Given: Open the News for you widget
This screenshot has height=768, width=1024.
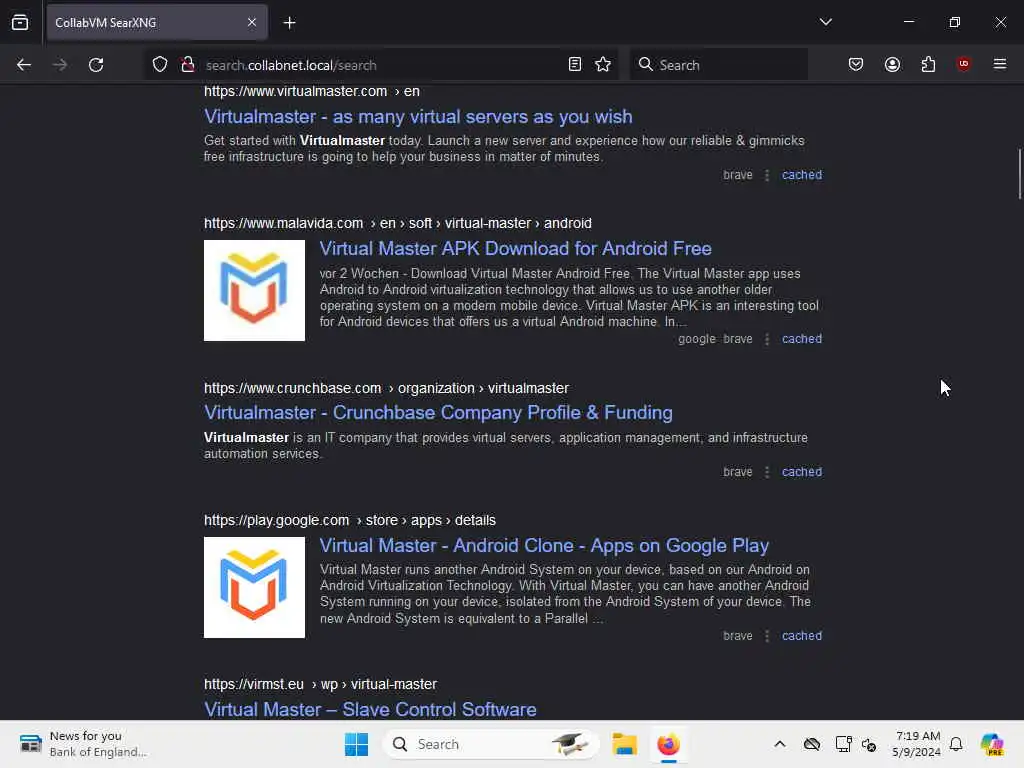Looking at the screenshot, I should (84, 744).
